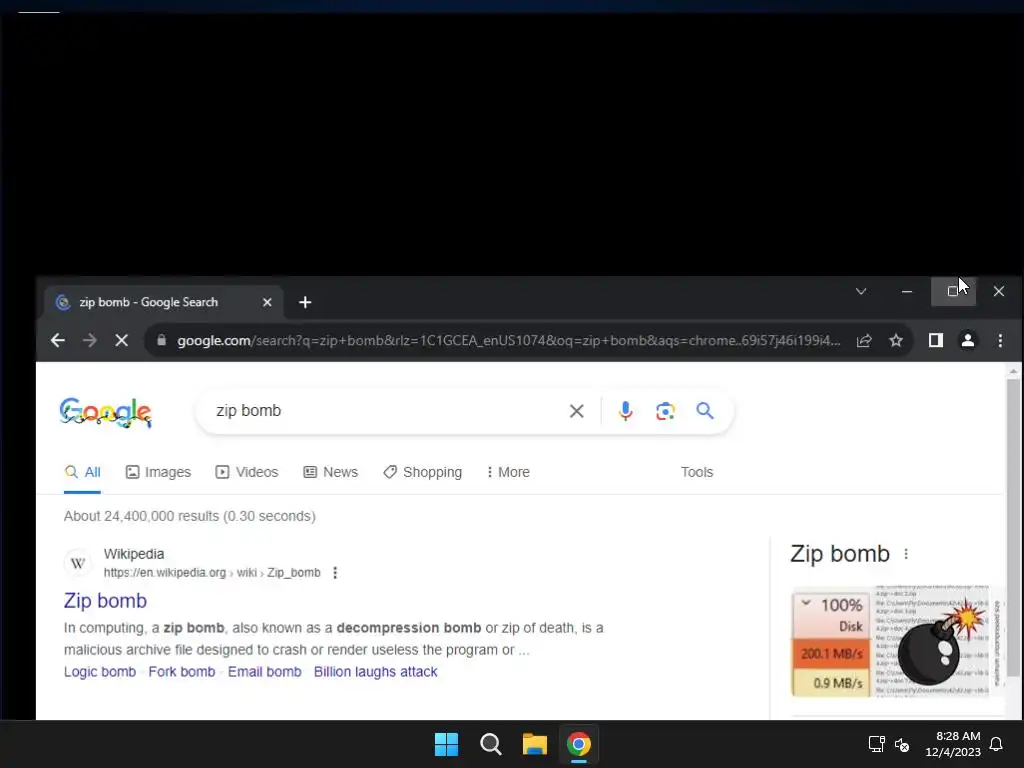Close the zip bomb Google Search tab

tap(267, 302)
